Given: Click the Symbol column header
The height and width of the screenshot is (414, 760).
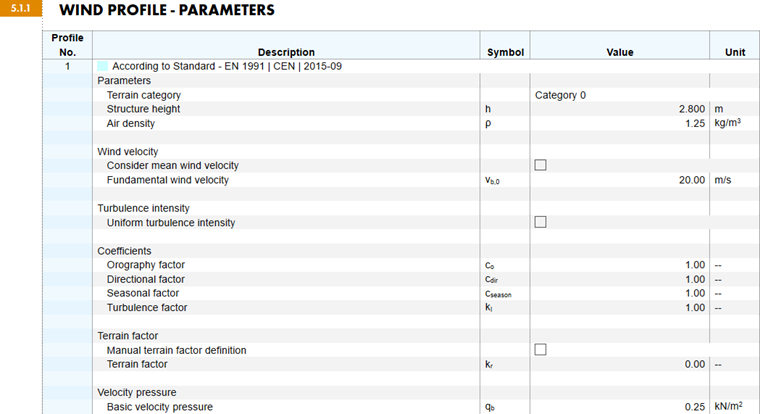Looking at the screenshot, I should [x=505, y=52].
